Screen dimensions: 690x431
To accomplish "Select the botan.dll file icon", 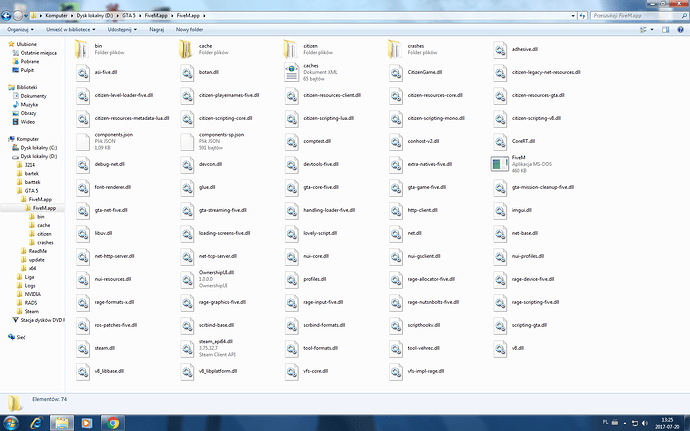I will click(x=187, y=72).
